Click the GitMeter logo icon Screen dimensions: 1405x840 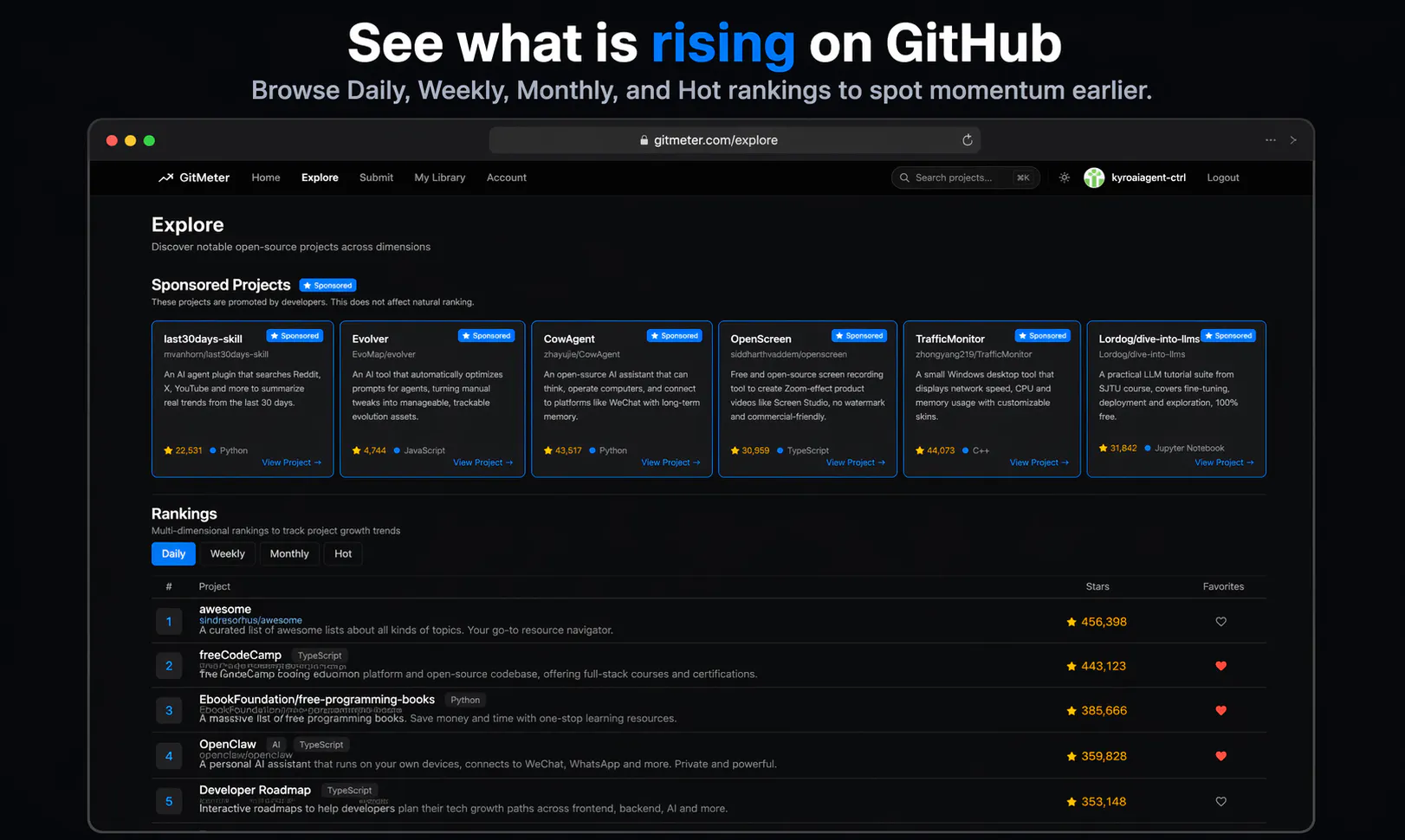(x=165, y=178)
